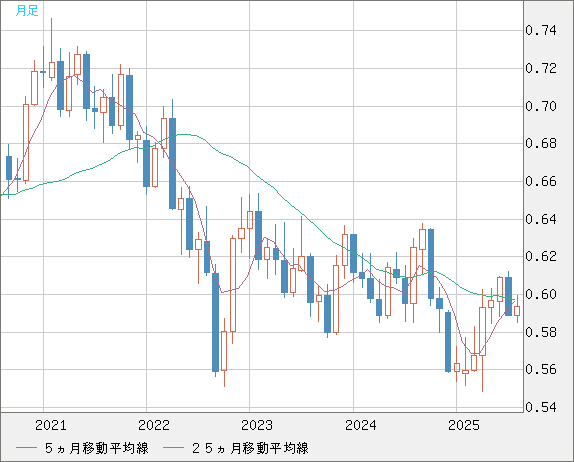
Task: Click the 2025 year label
Action: pyautogui.click(x=464, y=425)
